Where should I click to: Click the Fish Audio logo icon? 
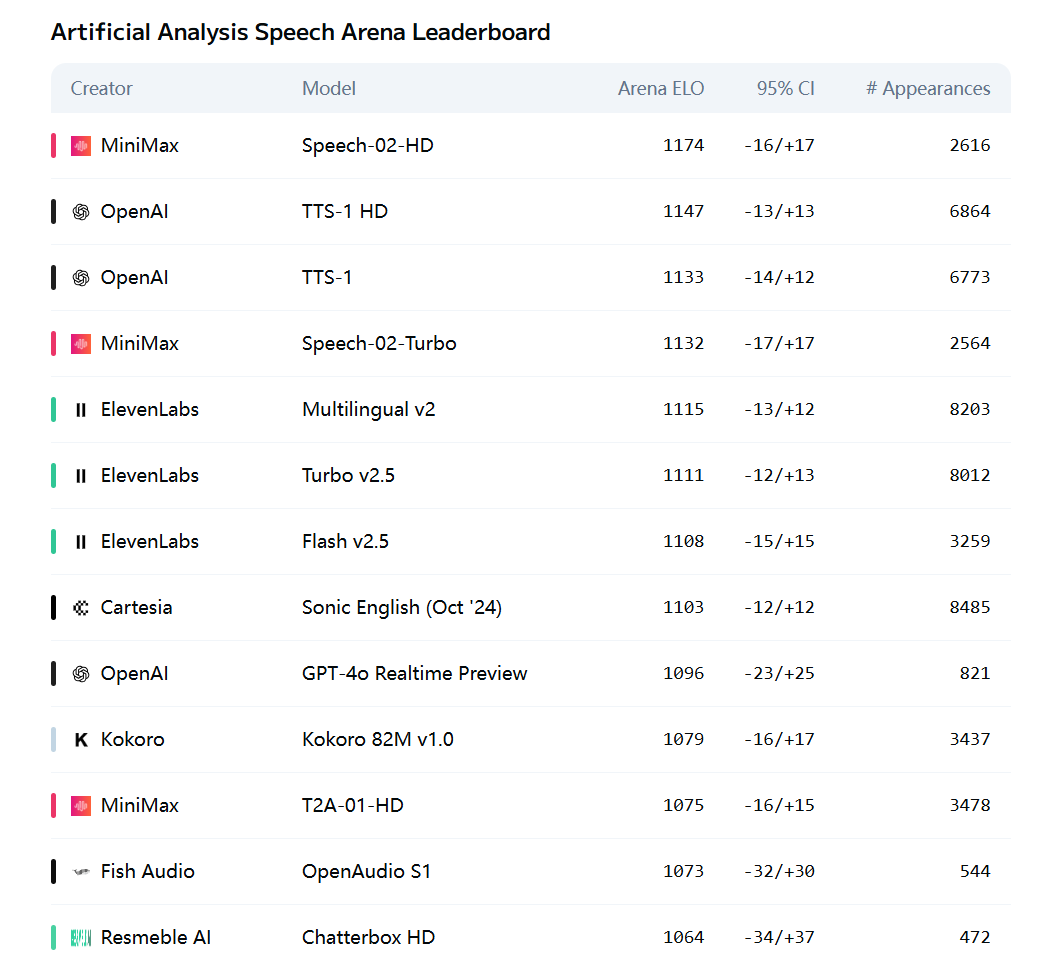(x=81, y=872)
